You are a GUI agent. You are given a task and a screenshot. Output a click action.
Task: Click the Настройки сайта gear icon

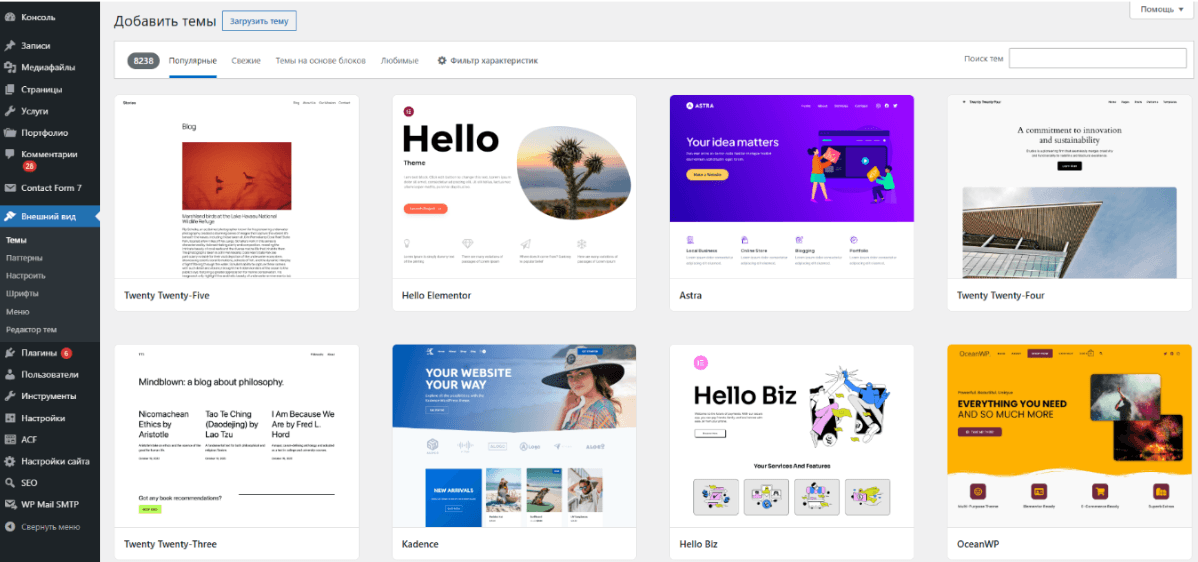(x=10, y=461)
